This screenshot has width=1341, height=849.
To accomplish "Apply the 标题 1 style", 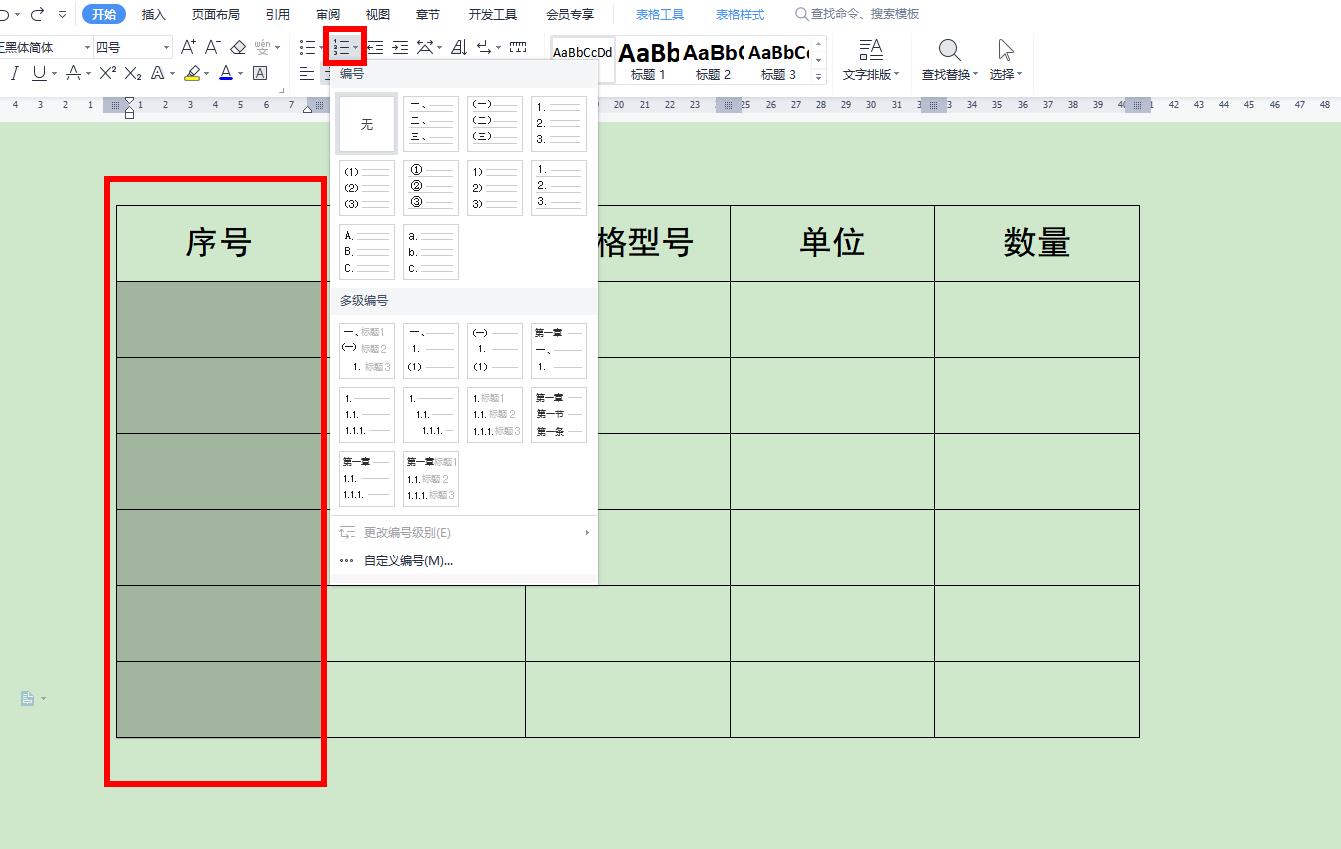I will point(649,60).
